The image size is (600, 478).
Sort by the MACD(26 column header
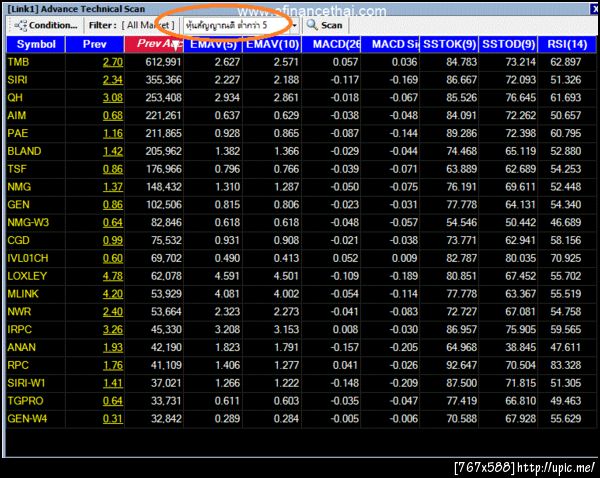tap(331, 44)
